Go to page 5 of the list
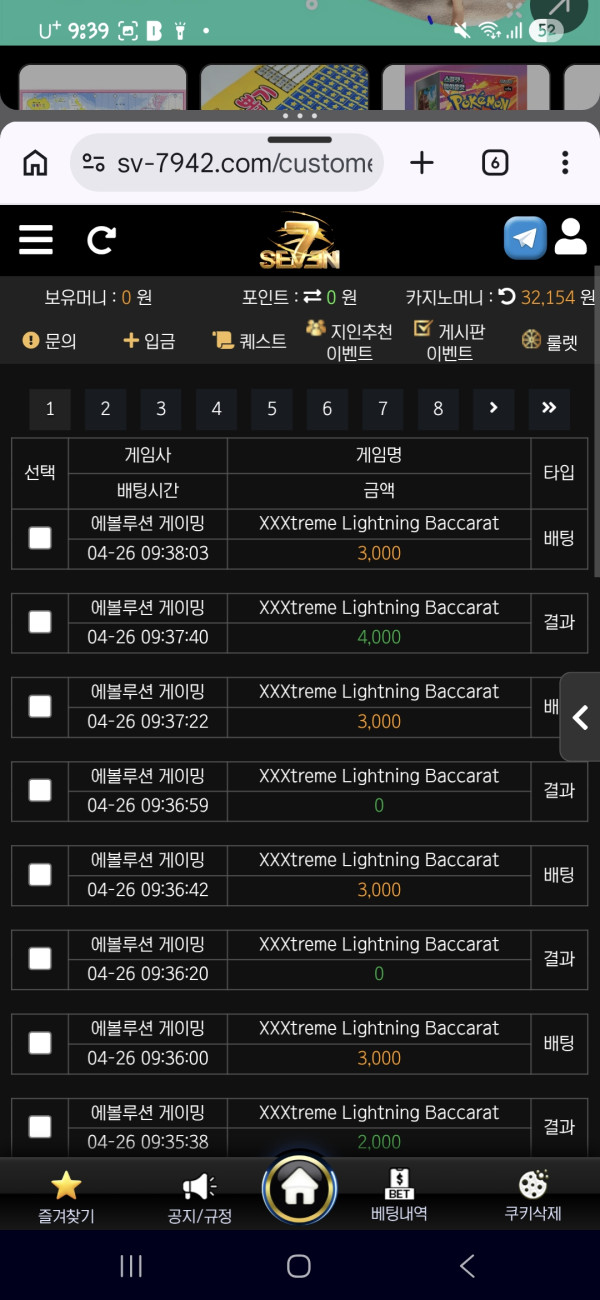The height and width of the screenshot is (1300, 600). click(x=272, y=409)
